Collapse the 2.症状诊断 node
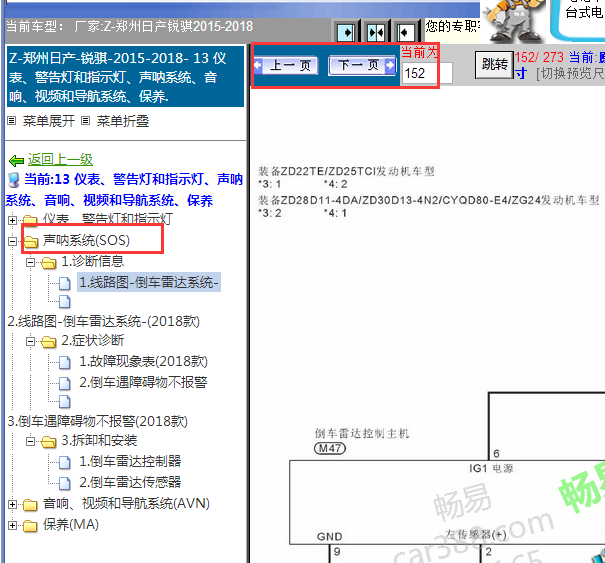 [30, 342]
